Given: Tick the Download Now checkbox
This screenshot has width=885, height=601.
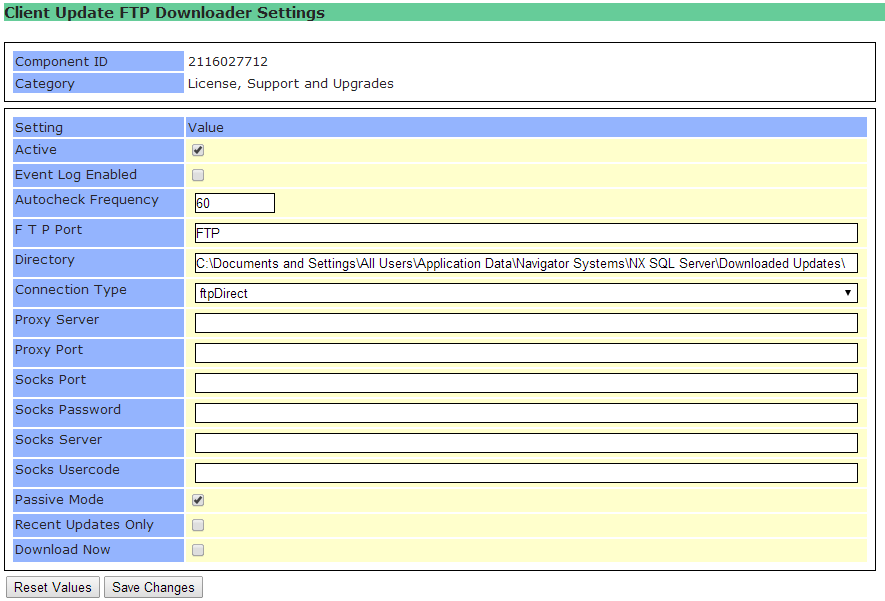Looking at the screenshot, I should tap(198, 550).
